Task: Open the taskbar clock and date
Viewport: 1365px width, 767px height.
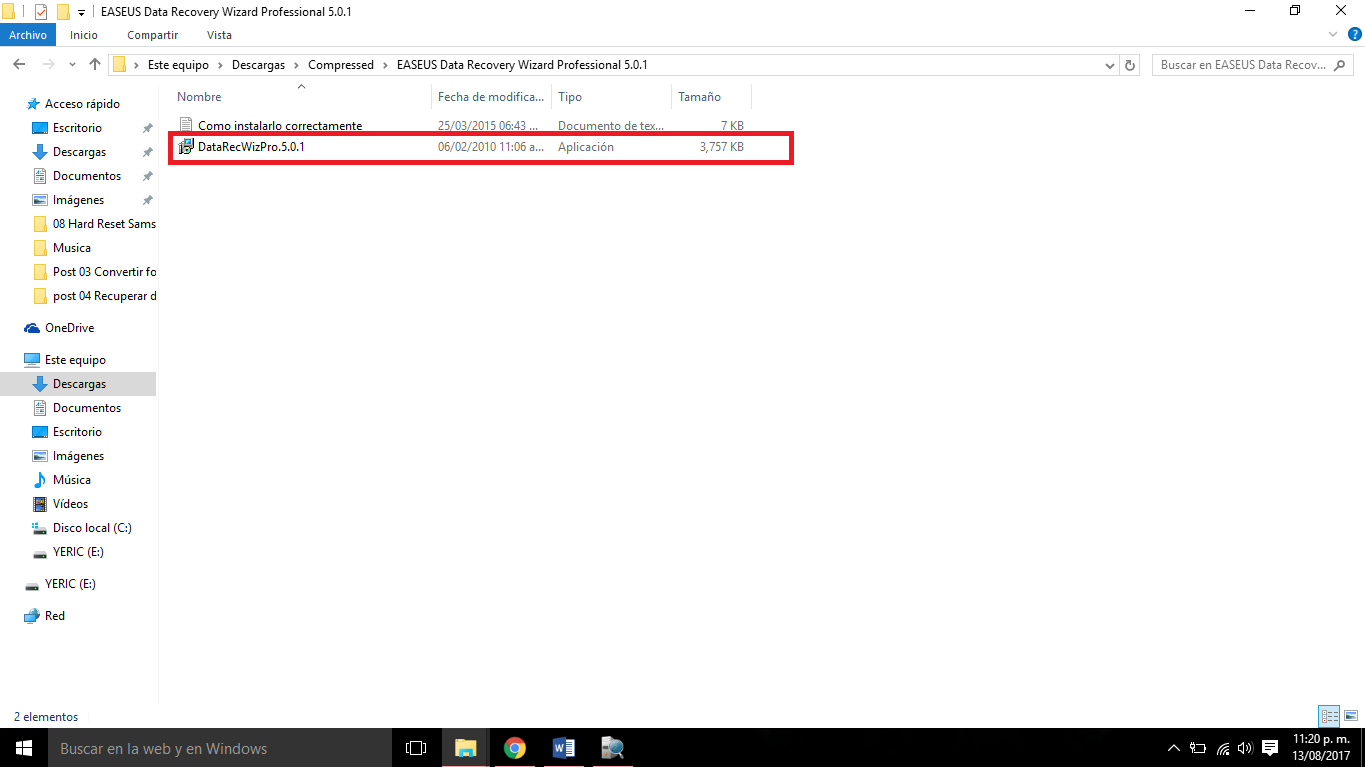Action: [1321, 748]
